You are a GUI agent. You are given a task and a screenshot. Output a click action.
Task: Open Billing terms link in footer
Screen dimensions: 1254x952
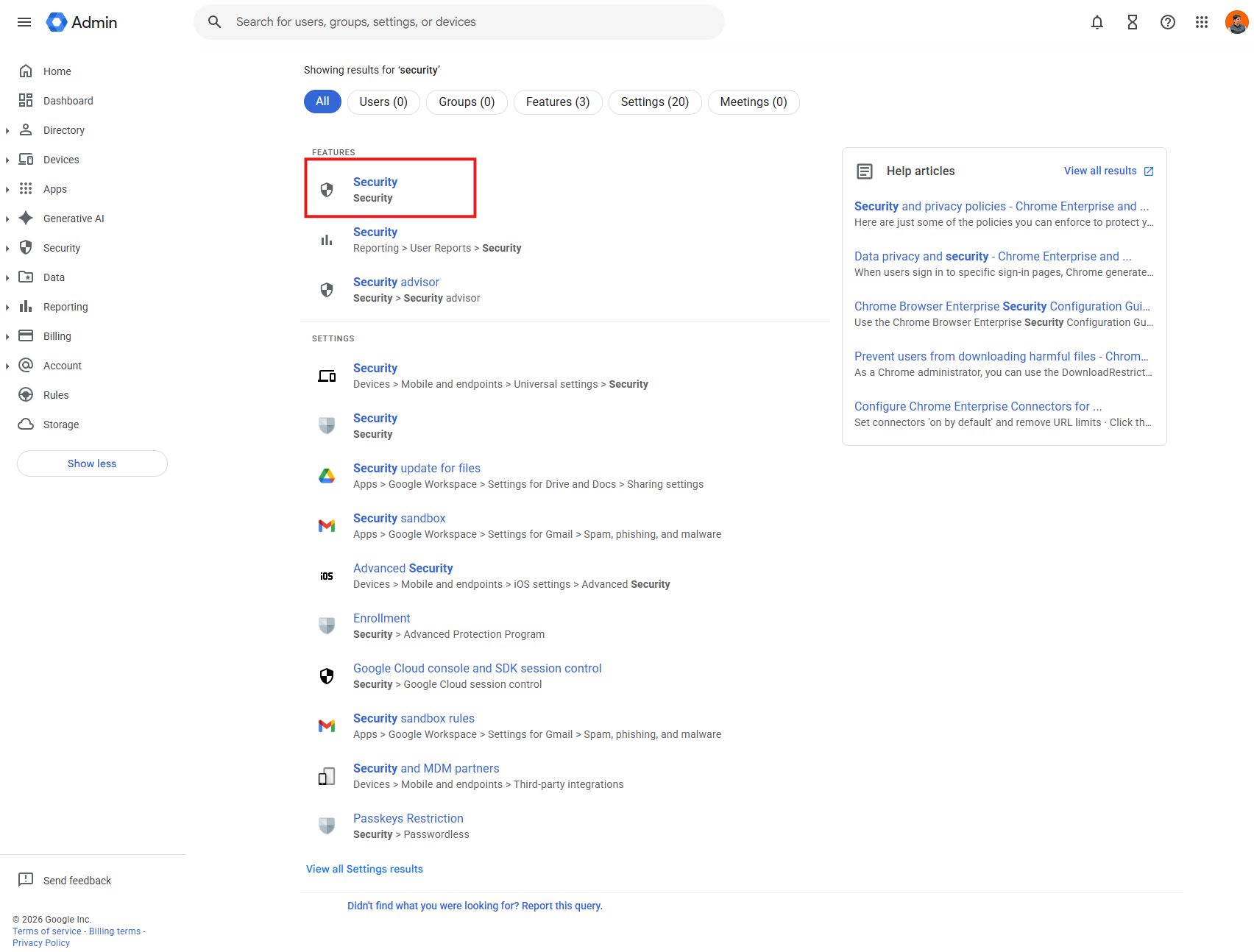(x=115, y=931)
